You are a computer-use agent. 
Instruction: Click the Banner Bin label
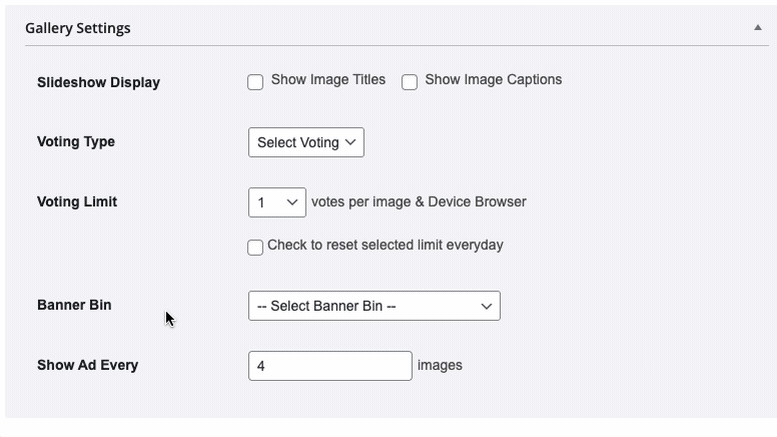(x=74, y=305)
